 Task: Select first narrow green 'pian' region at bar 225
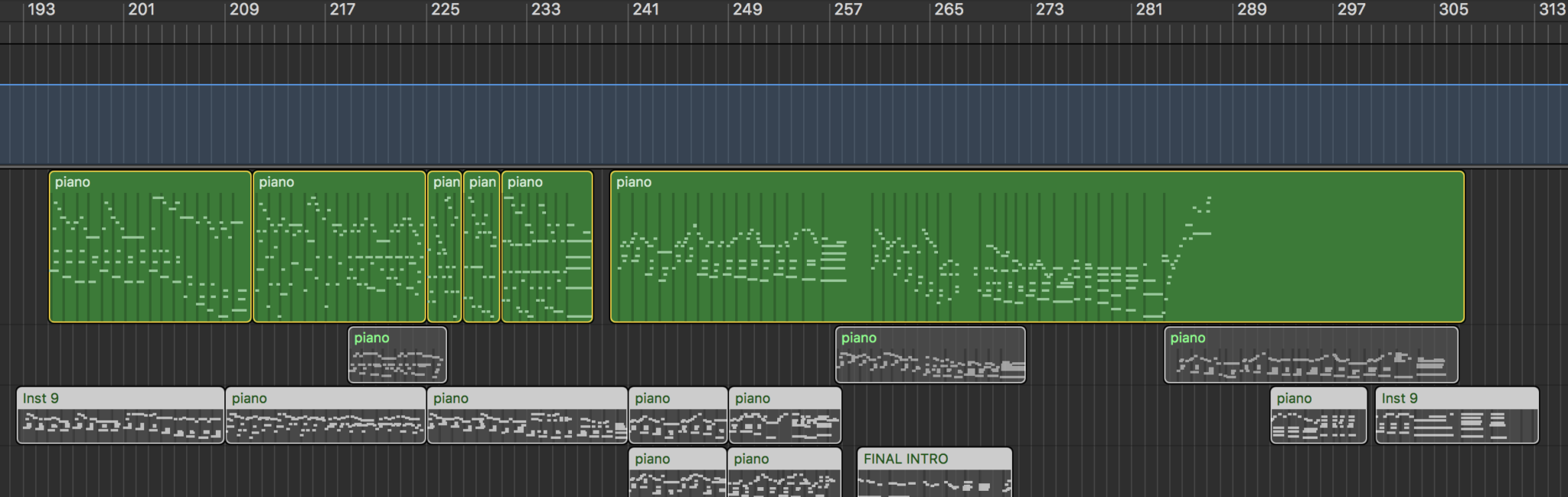445,247
